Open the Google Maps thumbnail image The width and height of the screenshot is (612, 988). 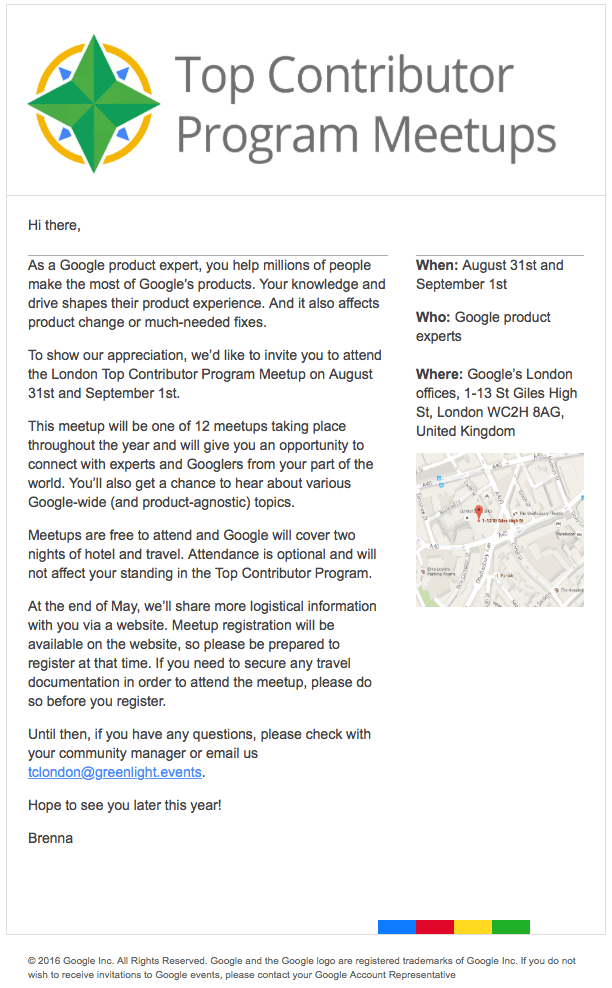pos(499,530)
